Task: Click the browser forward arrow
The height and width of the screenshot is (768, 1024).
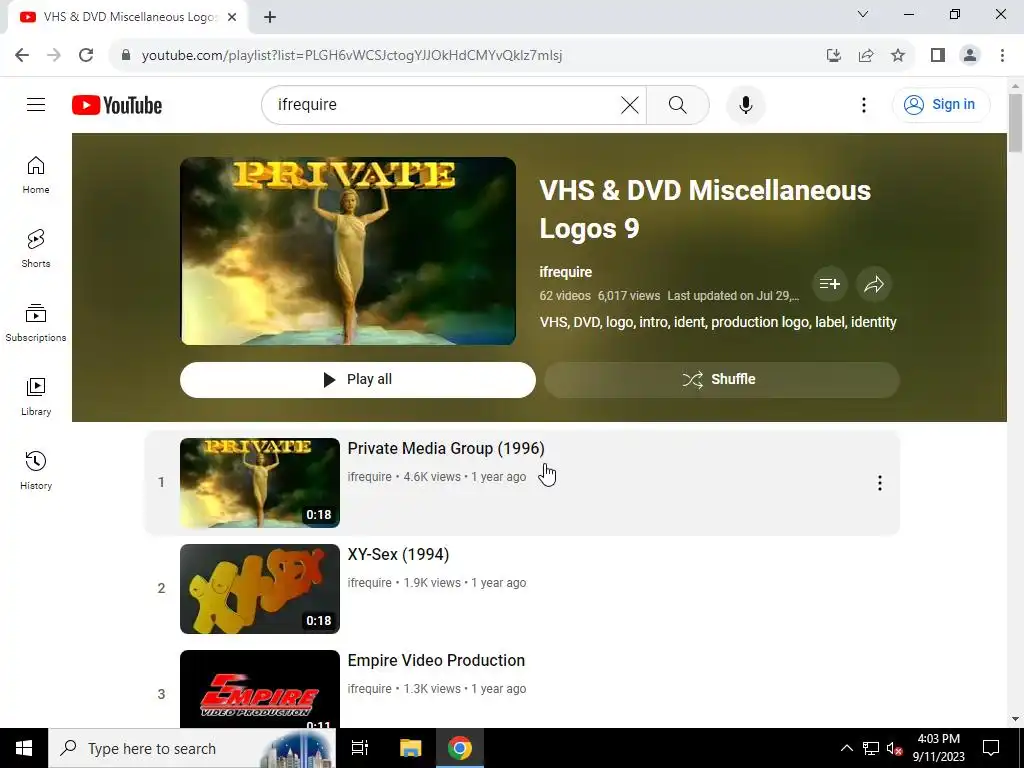Action: [x=54, y=55]
